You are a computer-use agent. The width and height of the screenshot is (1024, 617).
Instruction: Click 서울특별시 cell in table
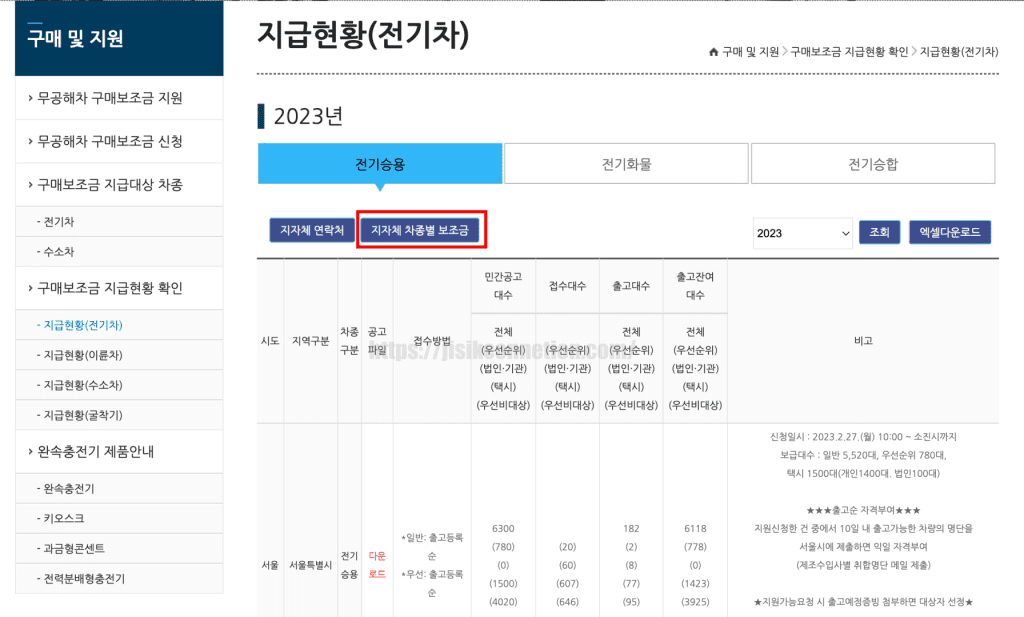[311, 565]
